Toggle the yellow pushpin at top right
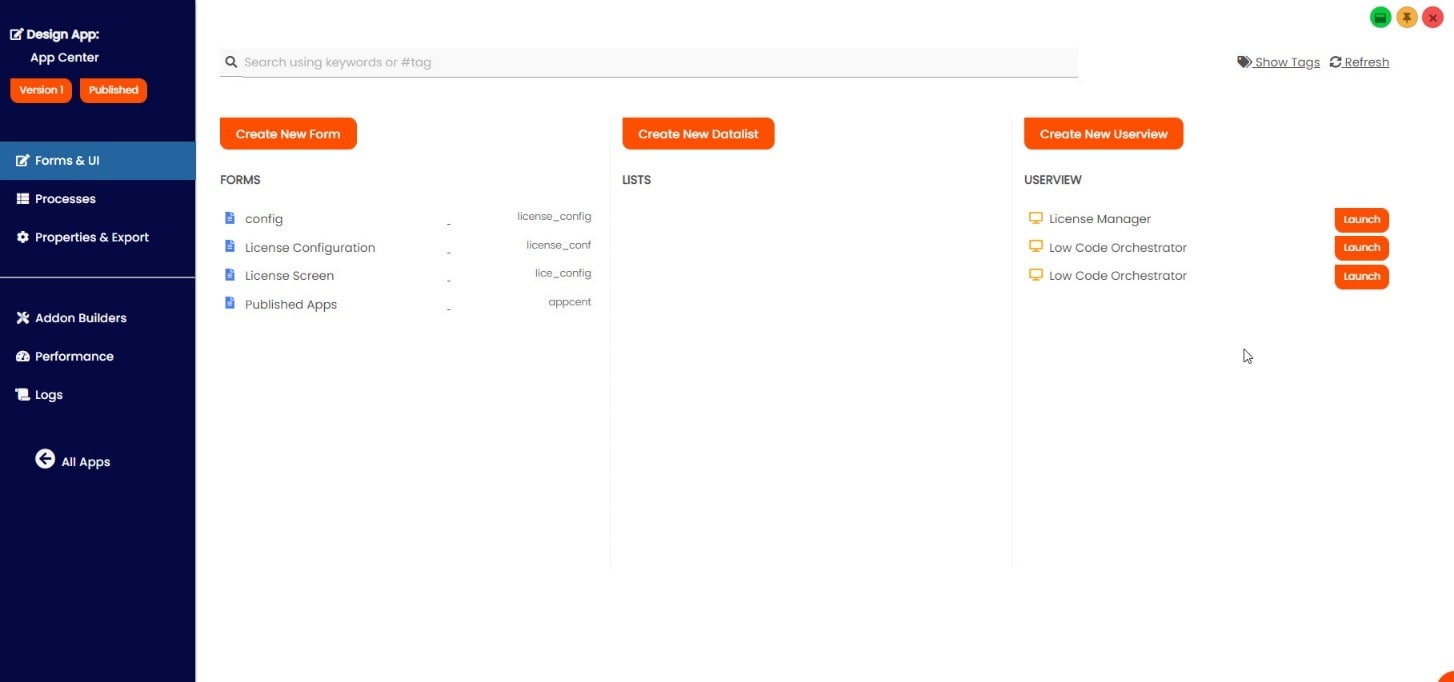Image resolution: width=1454 pixels, height=682 pixels. click(x=1406, y=17)
